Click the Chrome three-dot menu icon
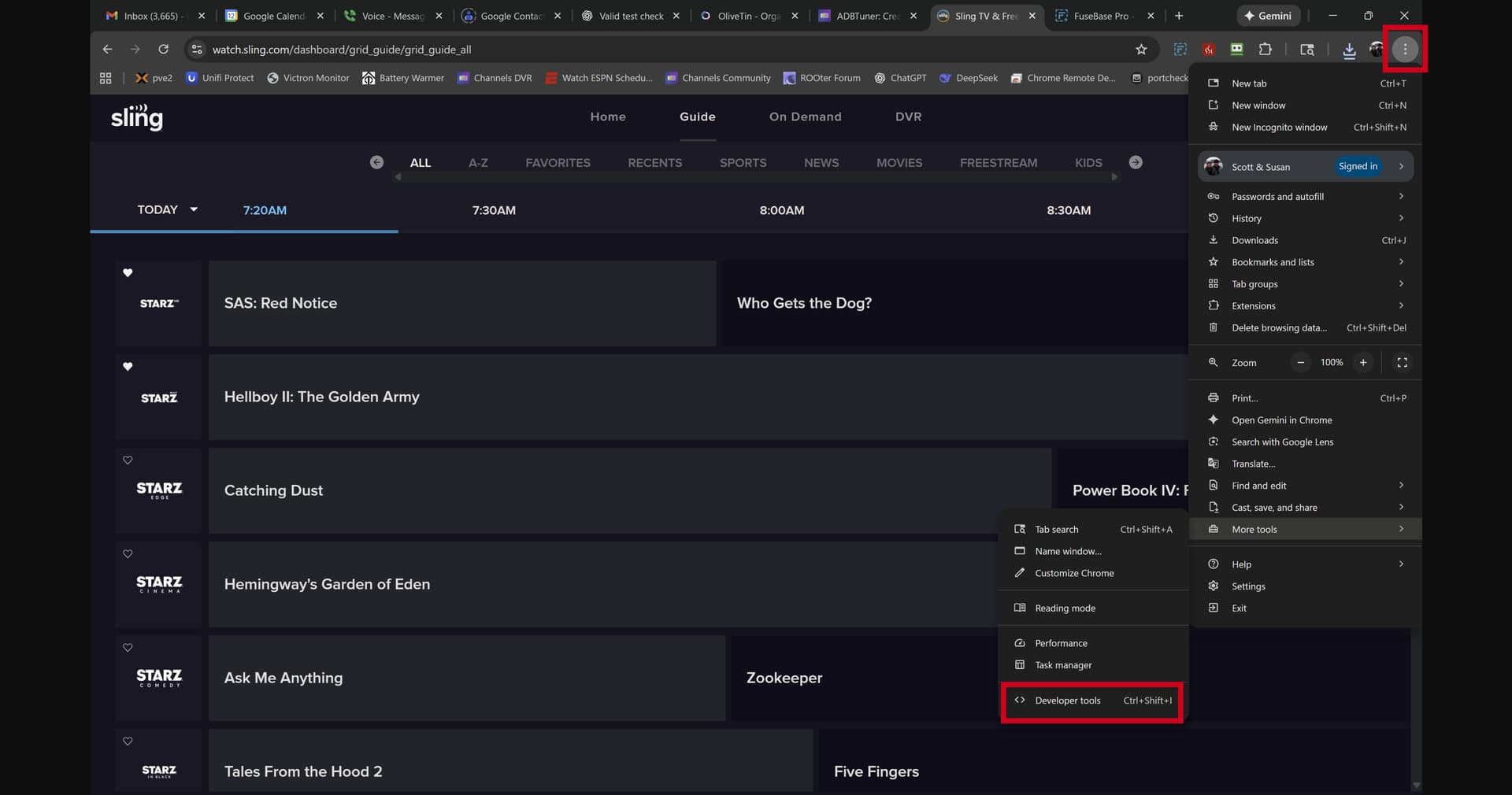Viewport: 1512px width, 795px height. (x=1405, y=49)
